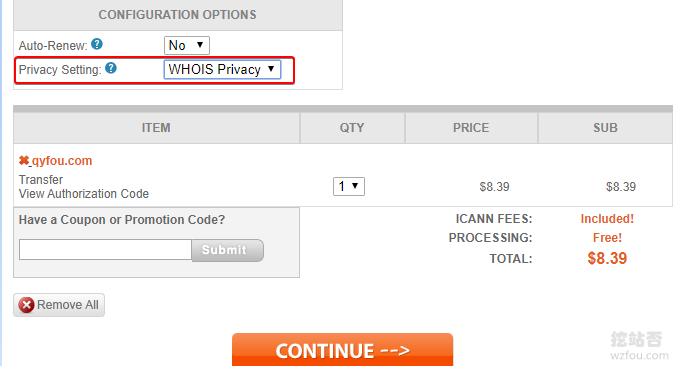Click the PRICE column header

click(471, 128)
